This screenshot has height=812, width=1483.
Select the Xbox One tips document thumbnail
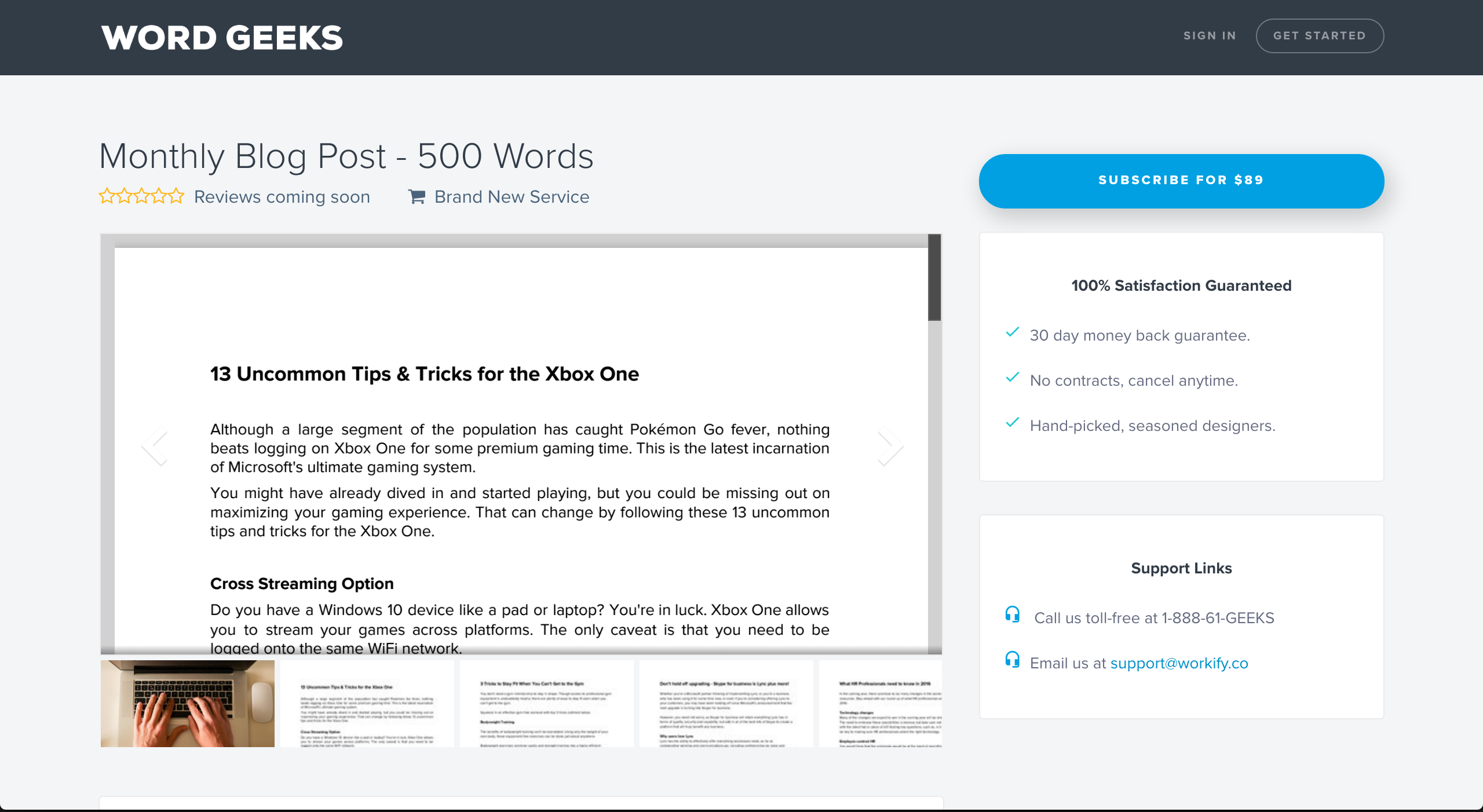[367, 703]
